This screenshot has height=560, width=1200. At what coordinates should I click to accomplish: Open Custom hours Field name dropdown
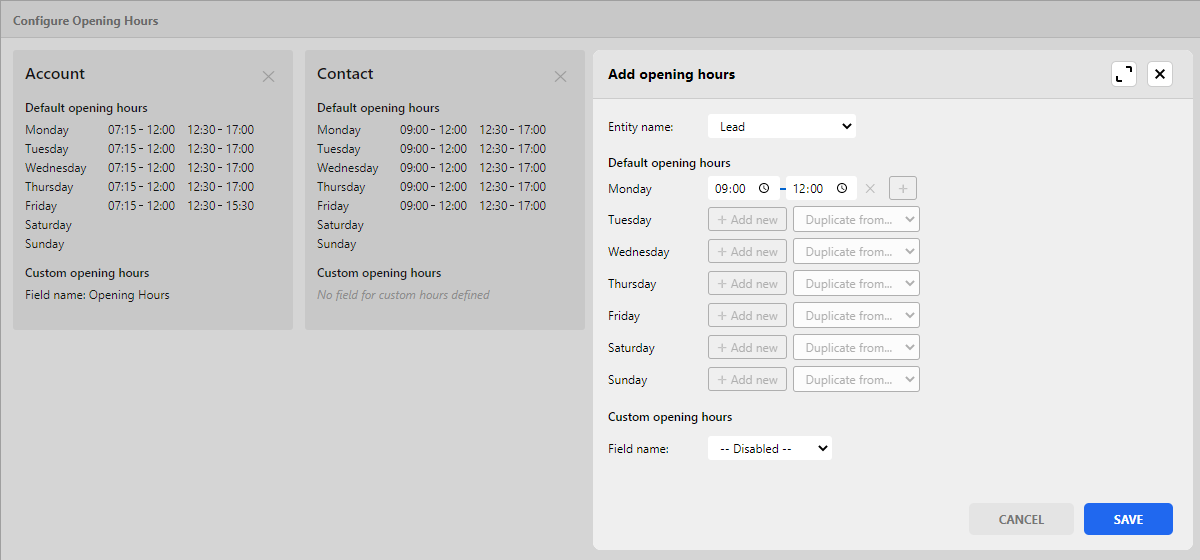(769, 449)
